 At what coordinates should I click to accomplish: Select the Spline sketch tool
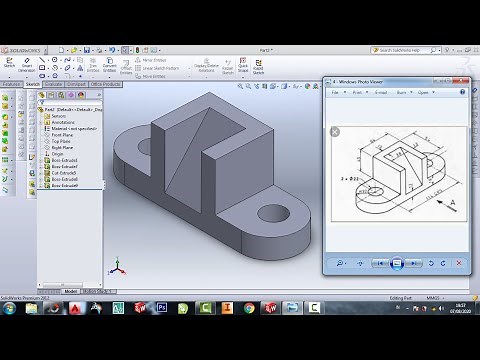[67, 60]
